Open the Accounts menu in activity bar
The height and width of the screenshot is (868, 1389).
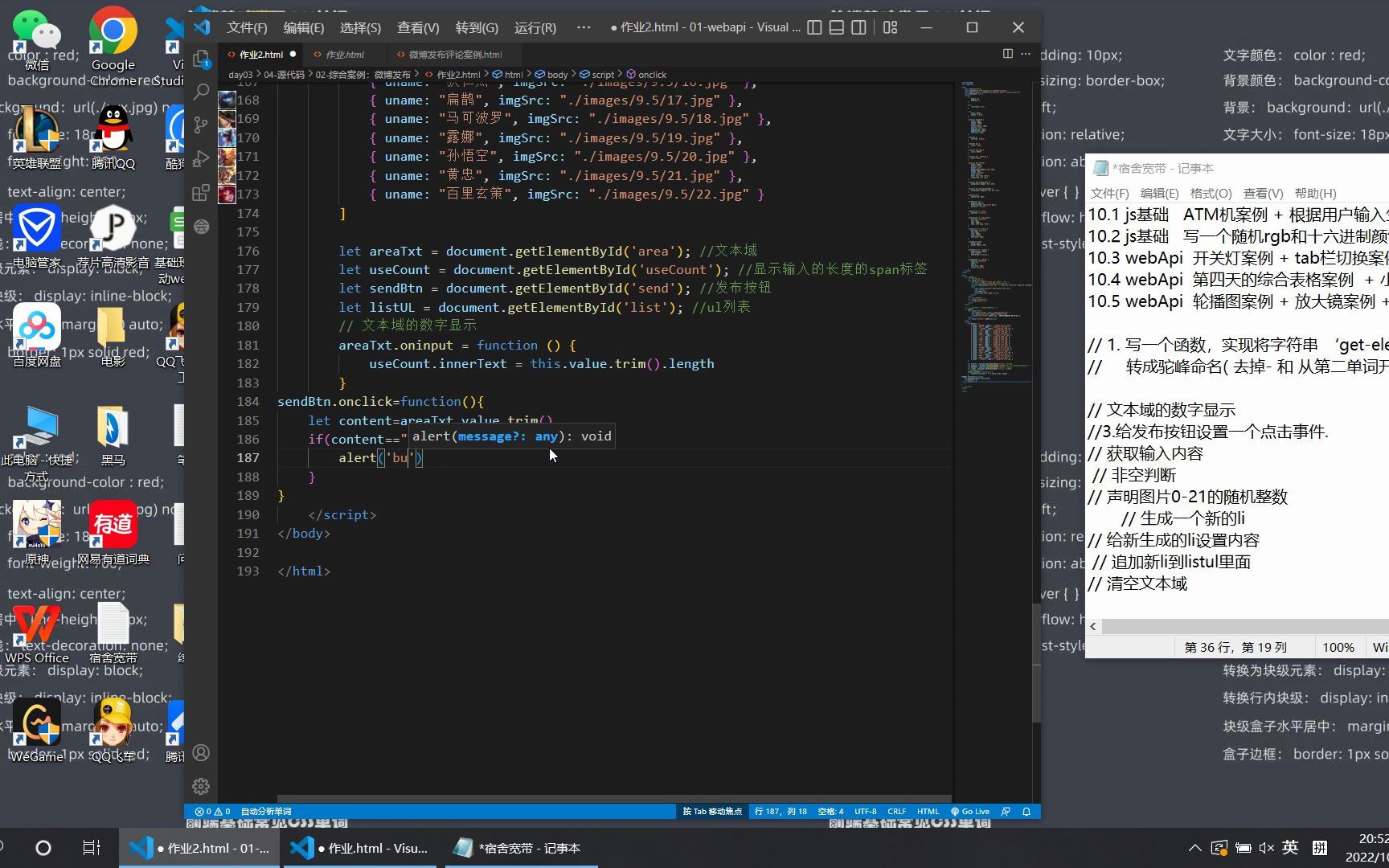[x=201, y=752]
